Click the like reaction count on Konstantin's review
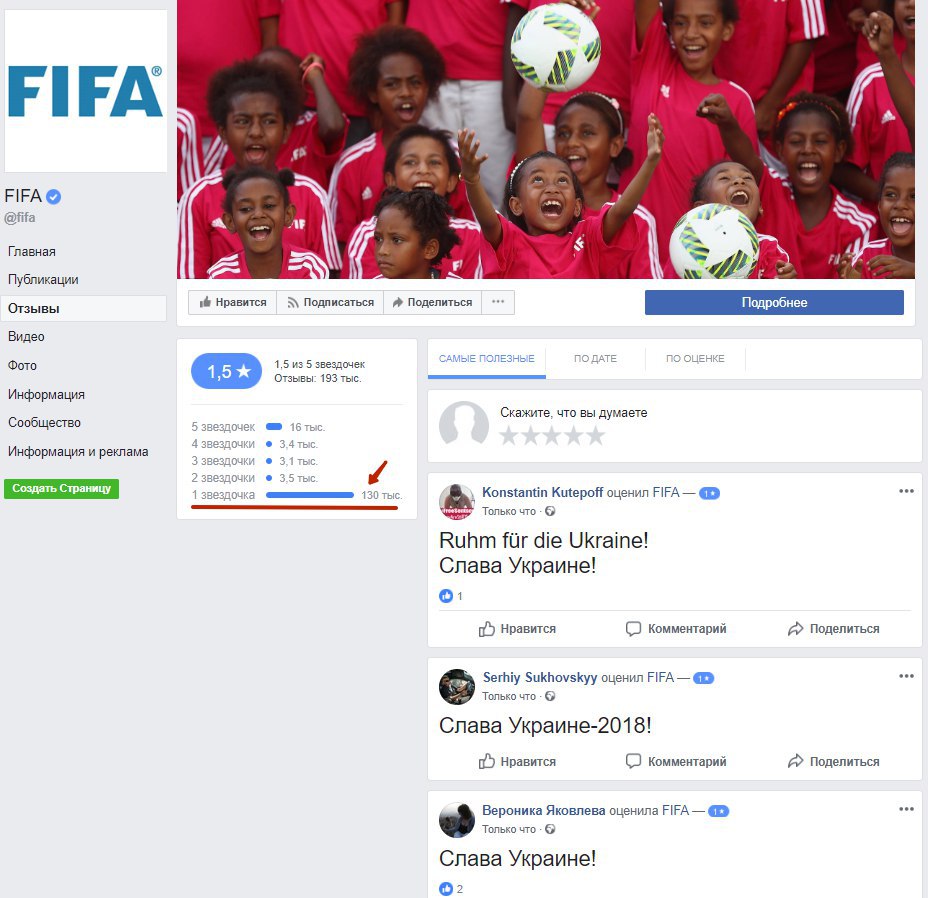This screenshot has width=928, height=898. [451, 596]
